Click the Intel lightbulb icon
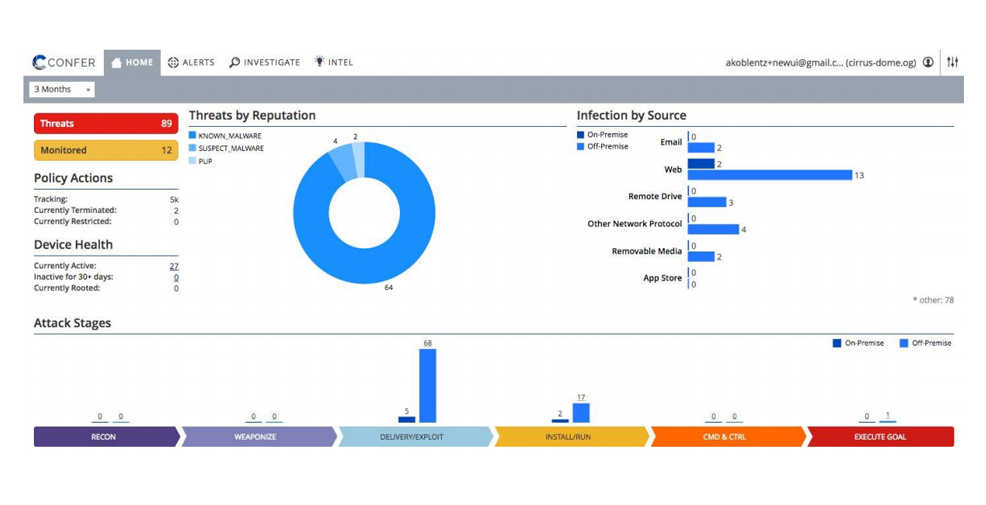 point(319,62)
